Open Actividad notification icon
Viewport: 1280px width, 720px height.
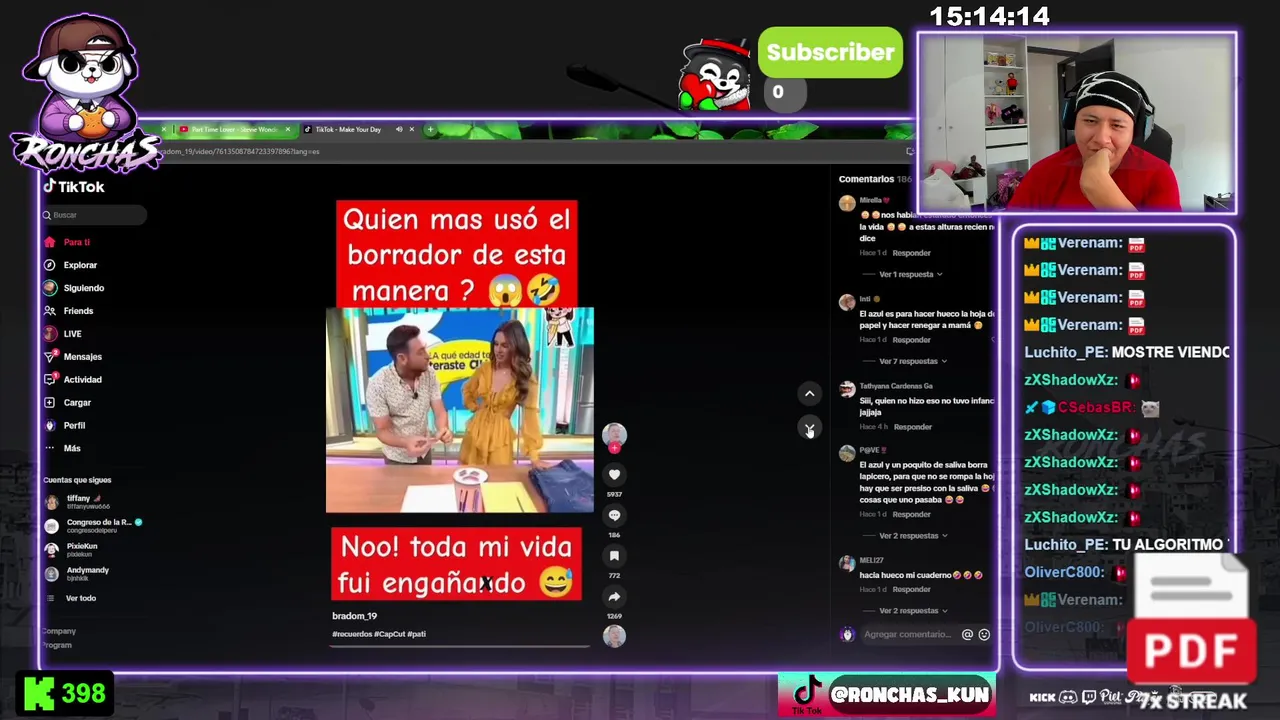coord(49,379)
